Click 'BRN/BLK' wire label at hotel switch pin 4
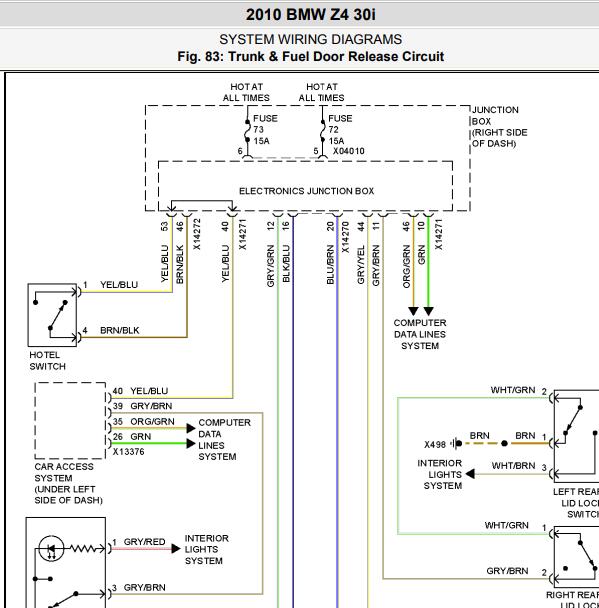599x608 pixels. coord(119,330)
